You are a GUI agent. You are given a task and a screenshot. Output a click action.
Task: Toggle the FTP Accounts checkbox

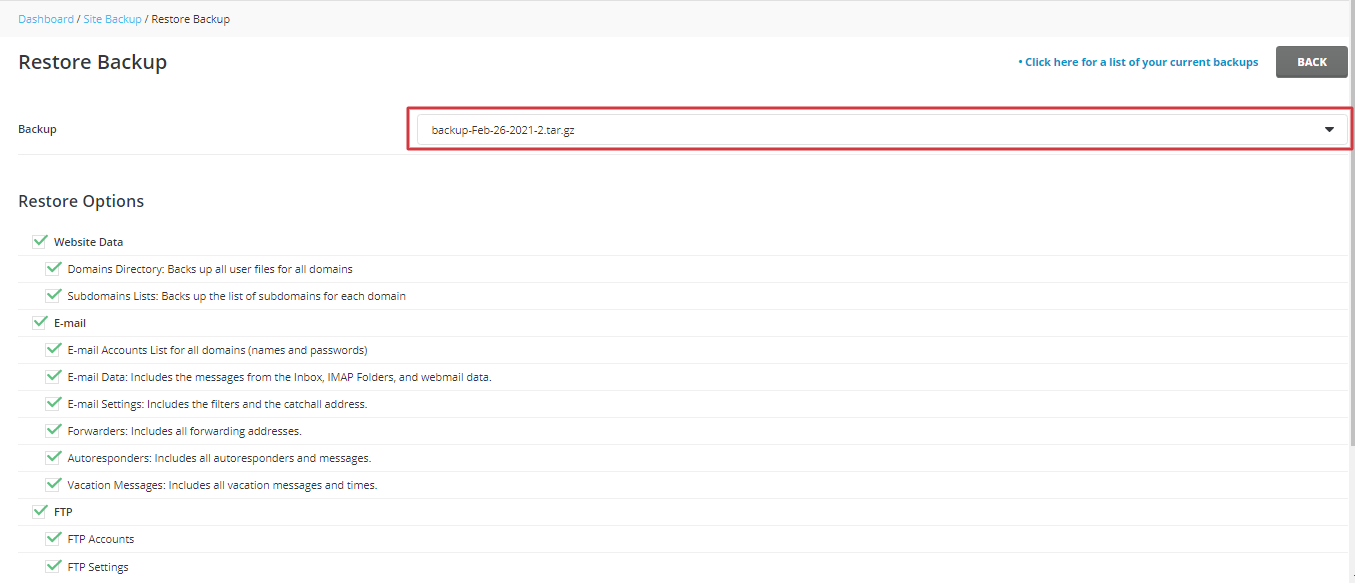coord(54,538)
